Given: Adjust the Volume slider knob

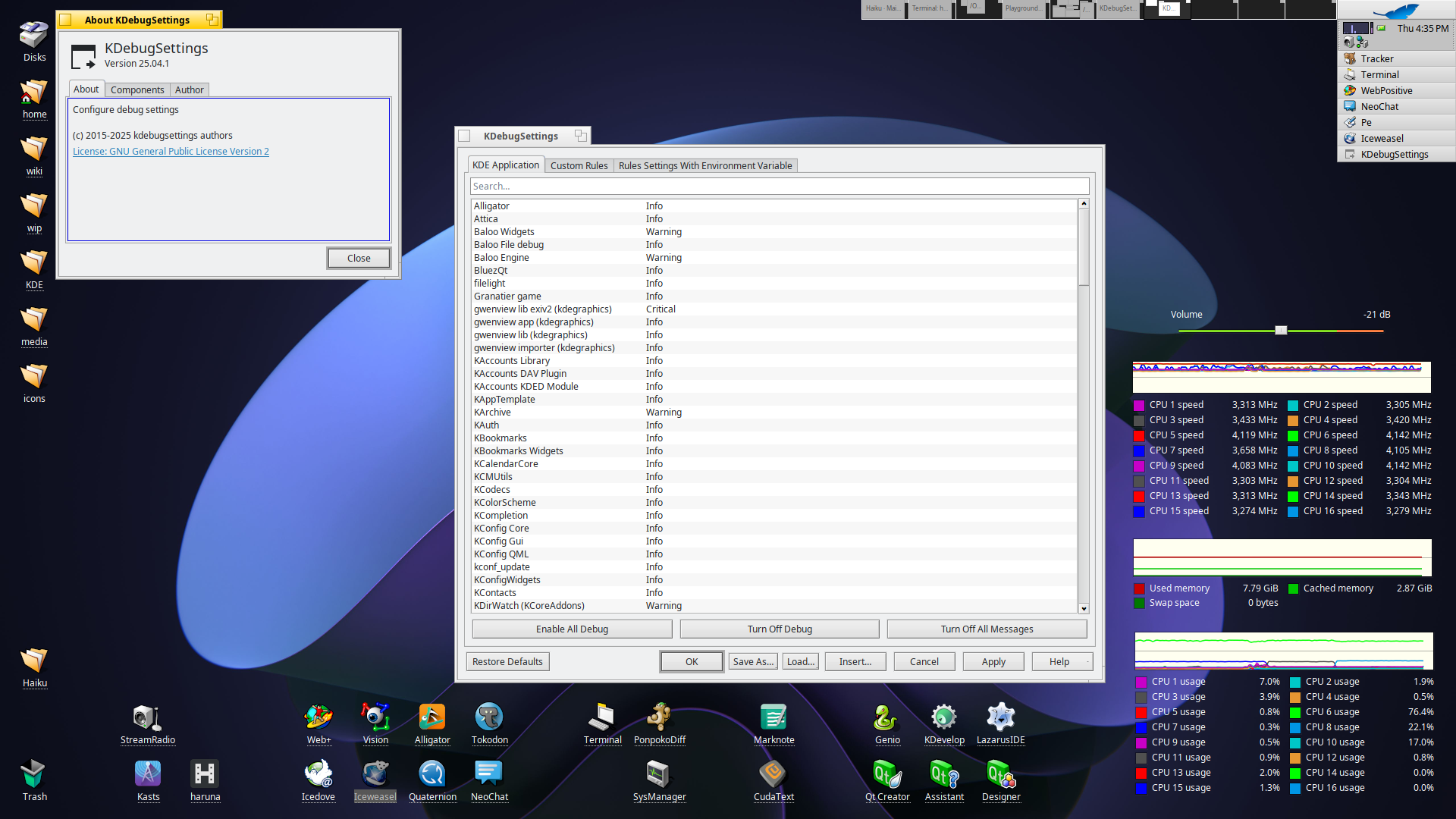Looking at the screenshot, I should coord(1281,331).
